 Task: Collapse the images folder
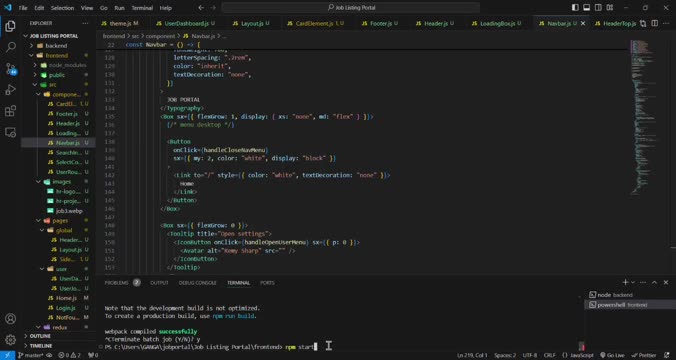click(x=61, y=182)
